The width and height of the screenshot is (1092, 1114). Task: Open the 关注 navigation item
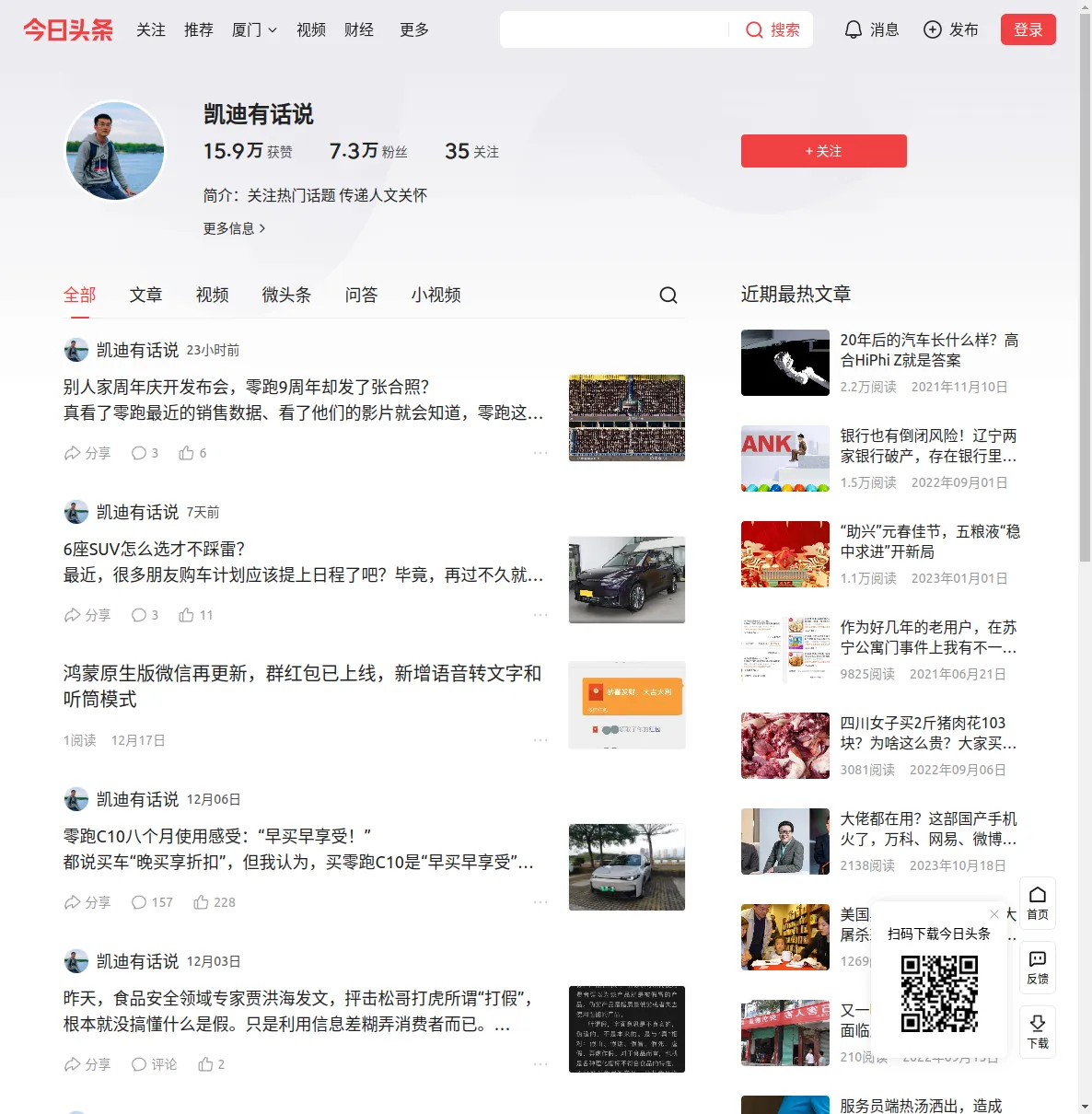tap(151, 29)
